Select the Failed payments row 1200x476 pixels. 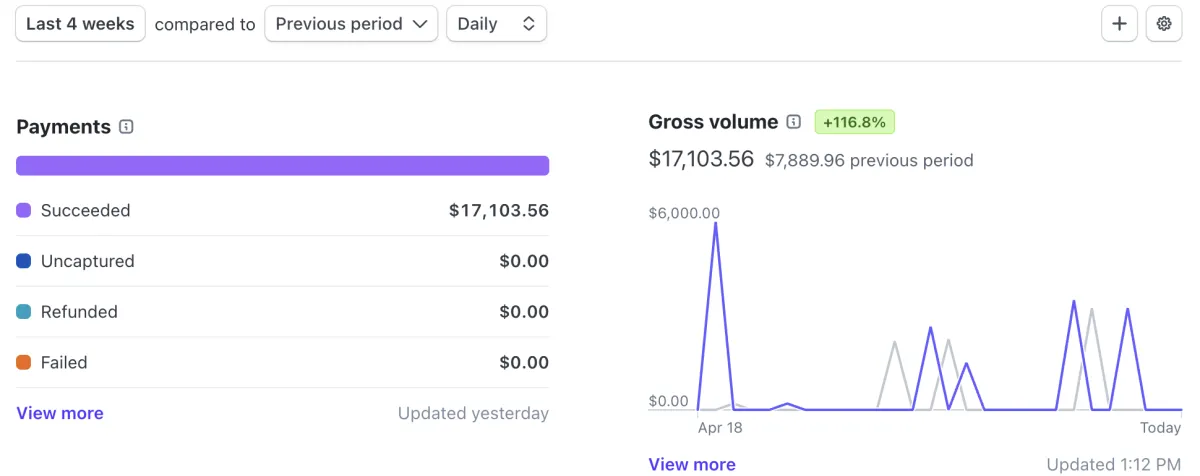[282, 363]
